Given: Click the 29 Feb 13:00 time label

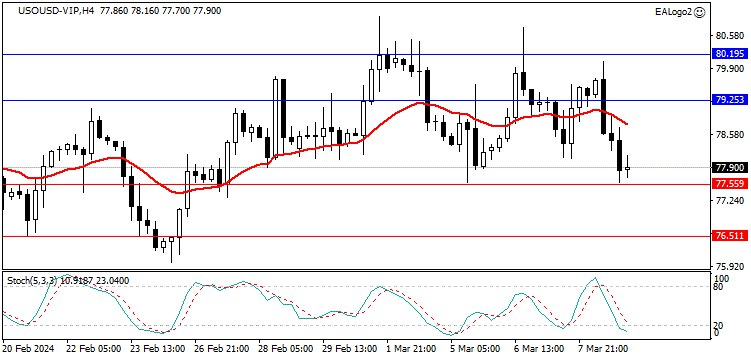Looking at the screenshot, I should click(349, 348).
